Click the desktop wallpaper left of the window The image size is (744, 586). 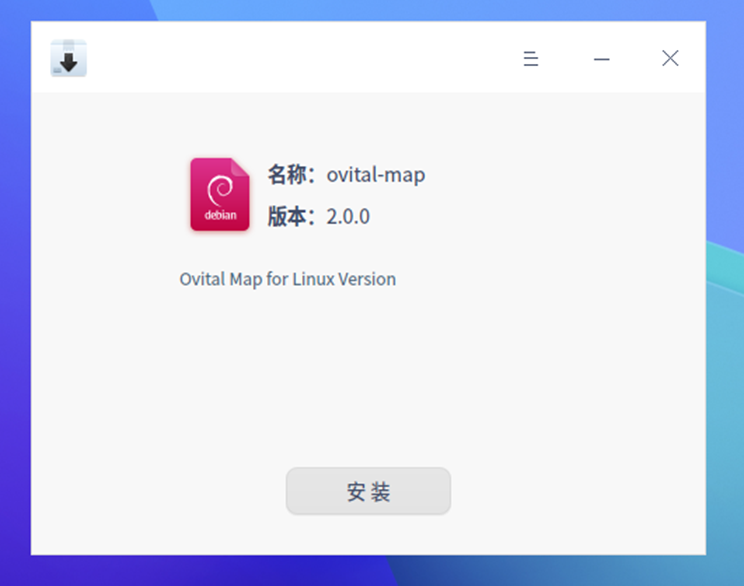(14, 300)
